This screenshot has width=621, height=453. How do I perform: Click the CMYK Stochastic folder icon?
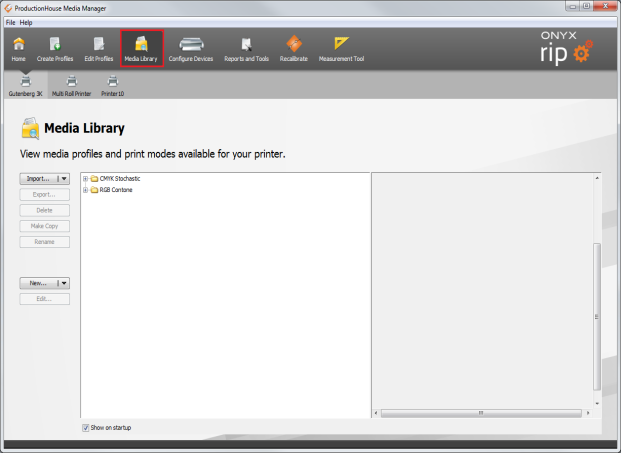[x=94, y=179]
